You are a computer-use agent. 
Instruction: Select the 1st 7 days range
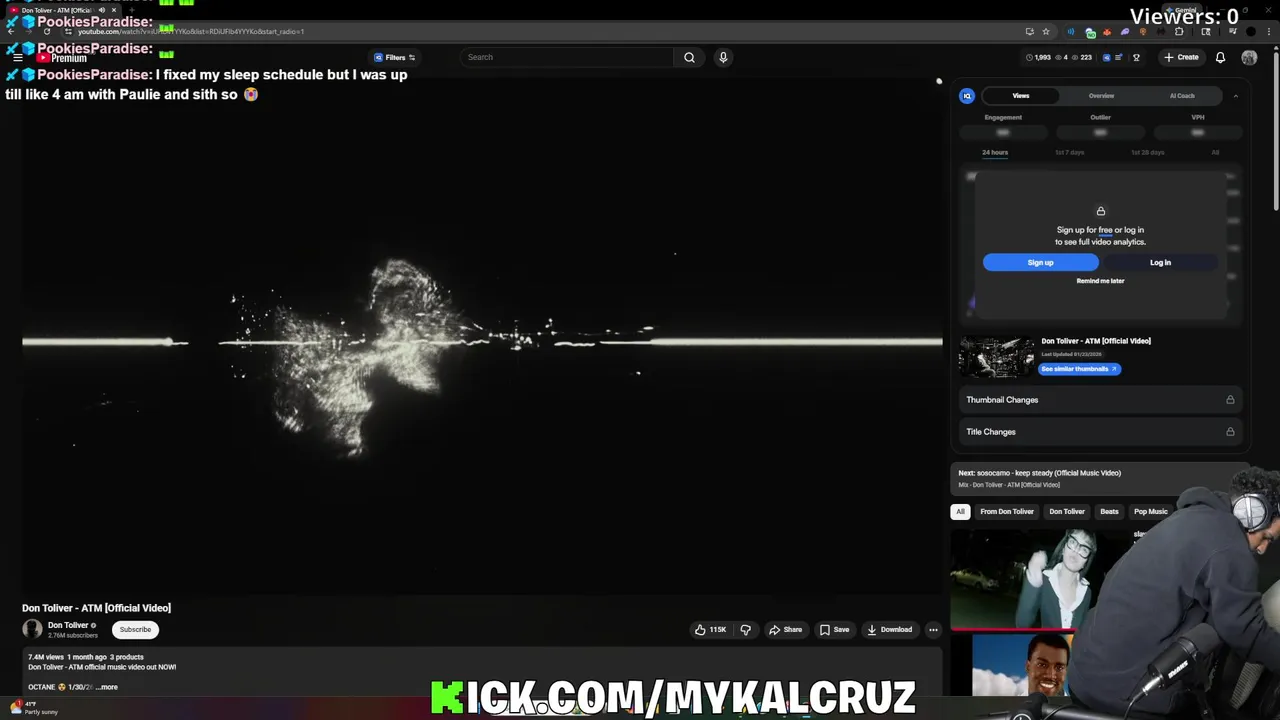[x=1069, y=152]
